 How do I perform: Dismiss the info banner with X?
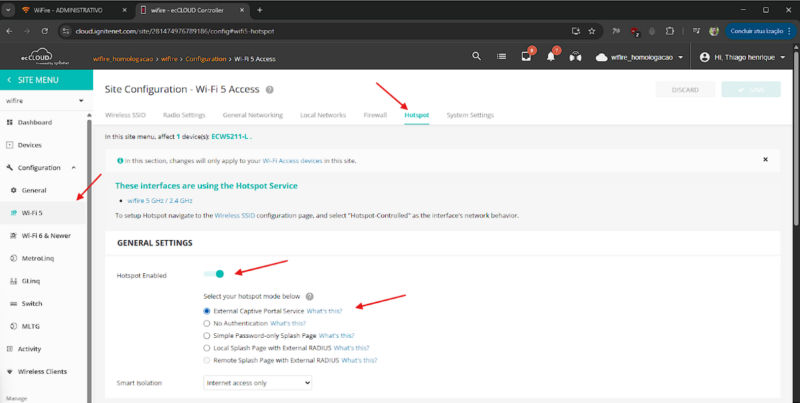(x=765, y=160)
